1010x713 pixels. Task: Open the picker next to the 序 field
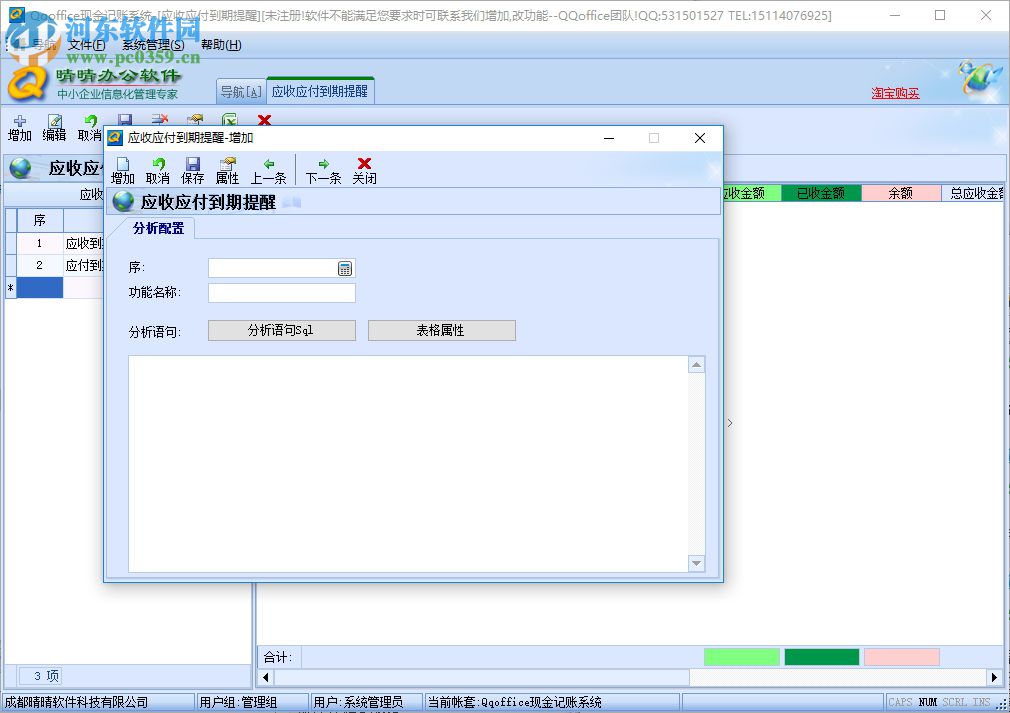click(x=346, y=267)
